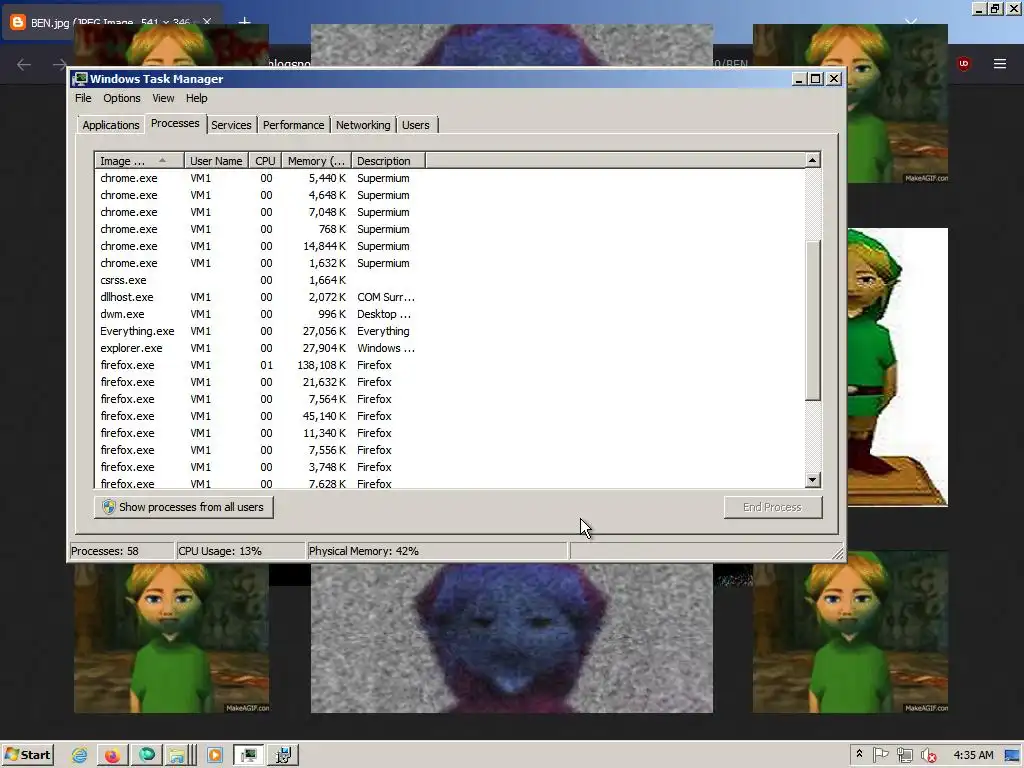This screenshot has height=768, width=1024.
Task: Click process list scroll down arrow
Action: 812,480
